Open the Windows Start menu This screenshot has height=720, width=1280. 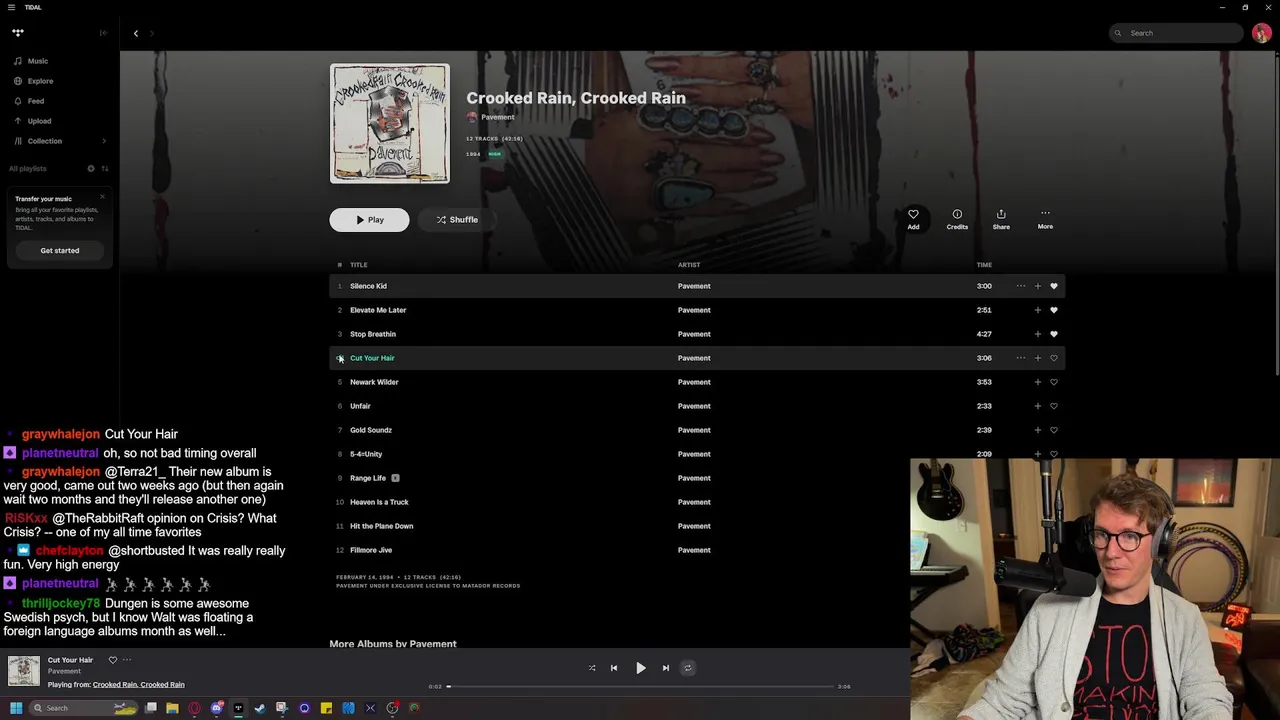[x=16, y=708]
